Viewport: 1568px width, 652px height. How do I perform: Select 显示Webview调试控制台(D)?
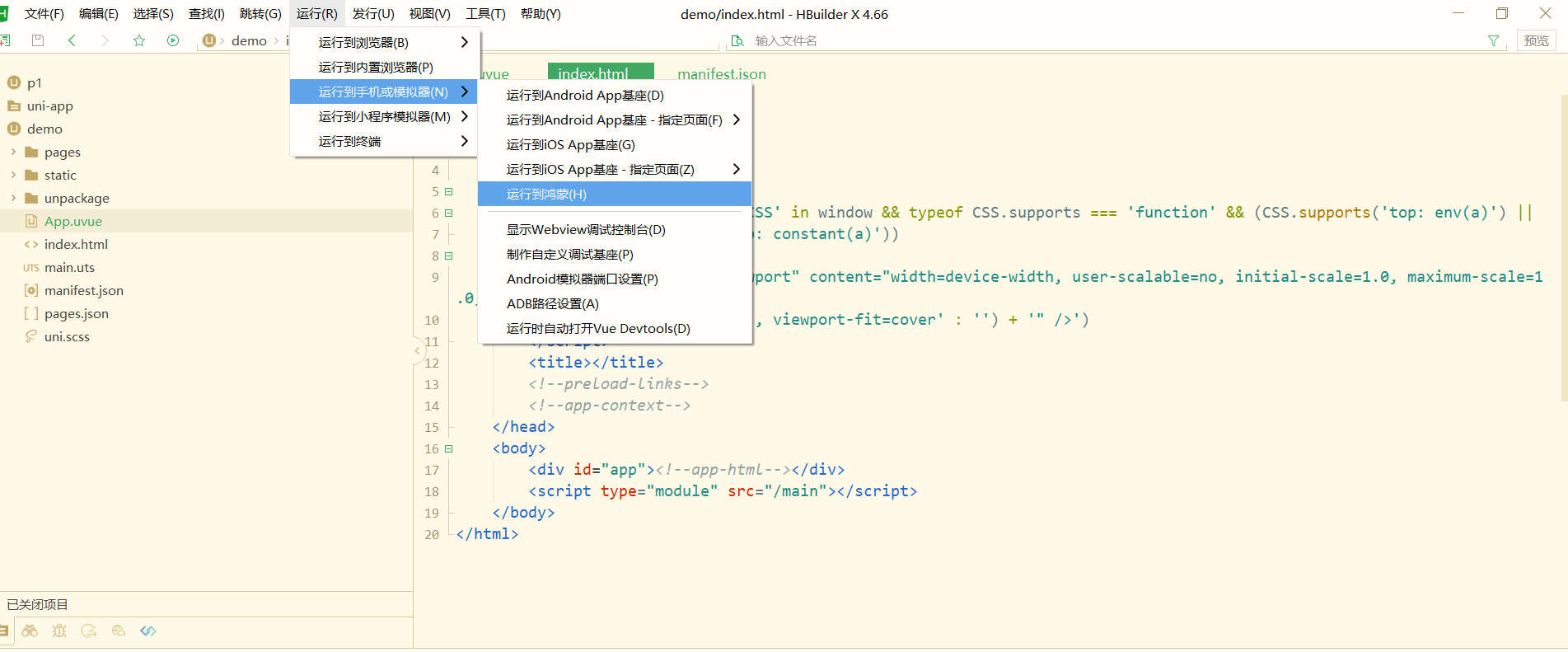click(615, 229)
